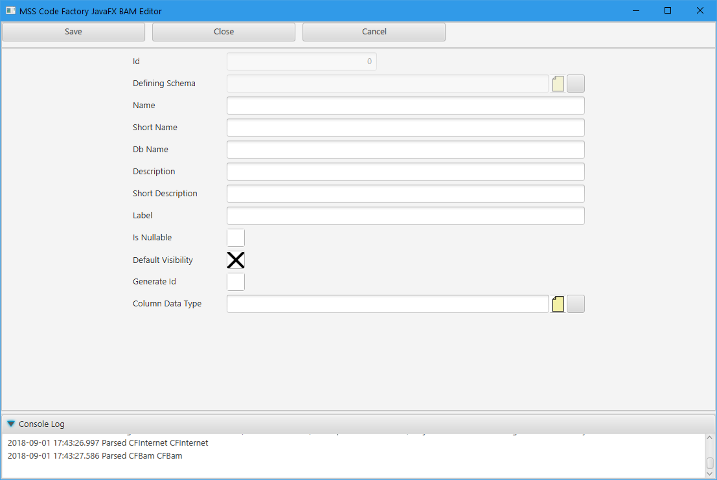Click the console log vertical scrollbar
717x480 pixels.
tap(710, 456)
